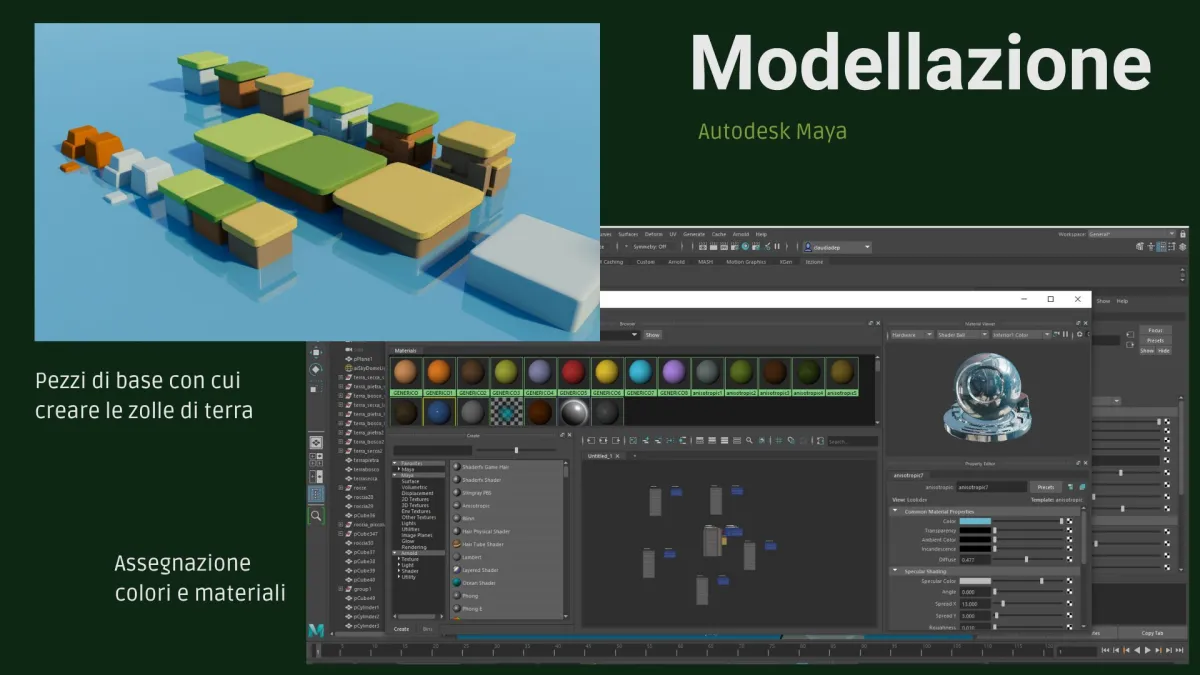The width and height of the screenshot is (1200, 675).
Task: Click the Maya logo icon at bottom left
Action: (316, 630)
